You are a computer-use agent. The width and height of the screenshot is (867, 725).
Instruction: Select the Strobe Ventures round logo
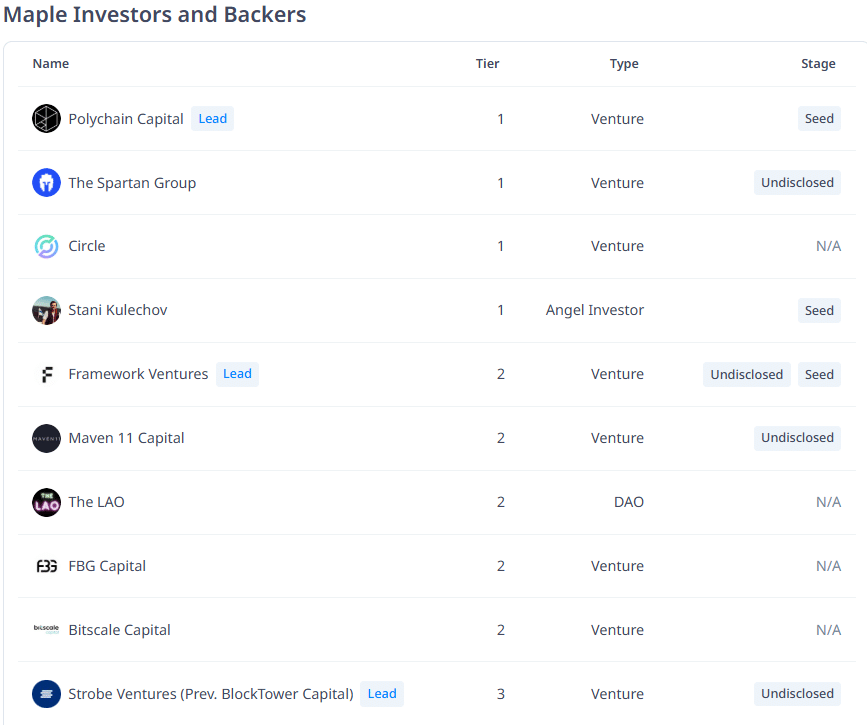46,694
